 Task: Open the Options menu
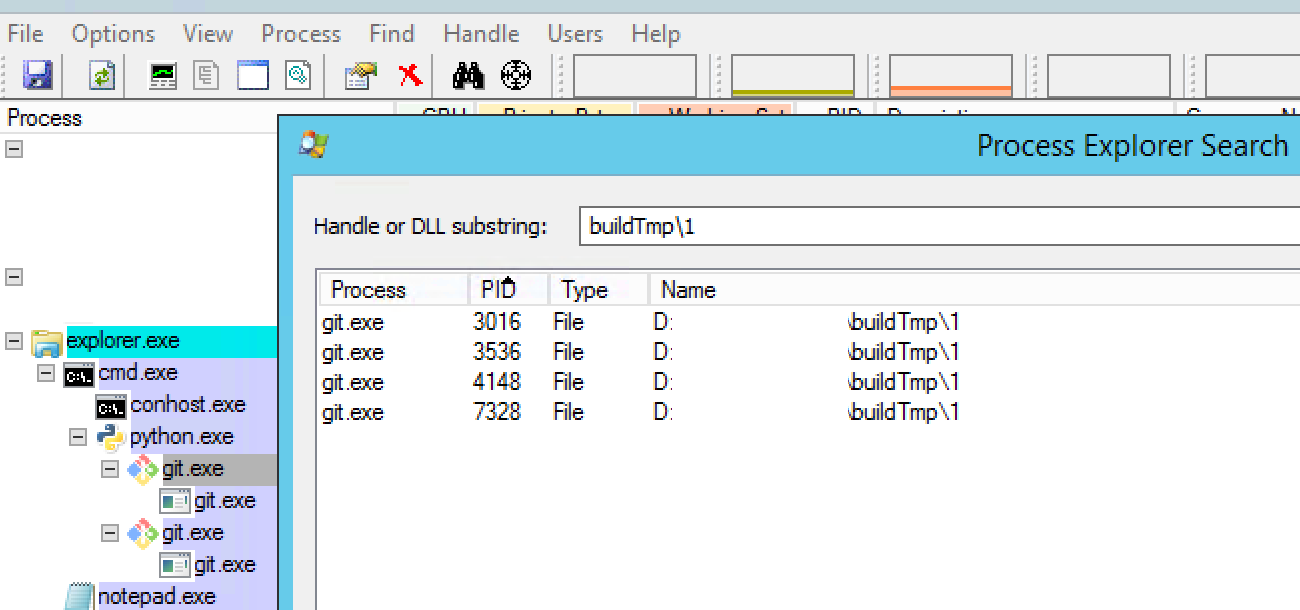pos(113,34)
